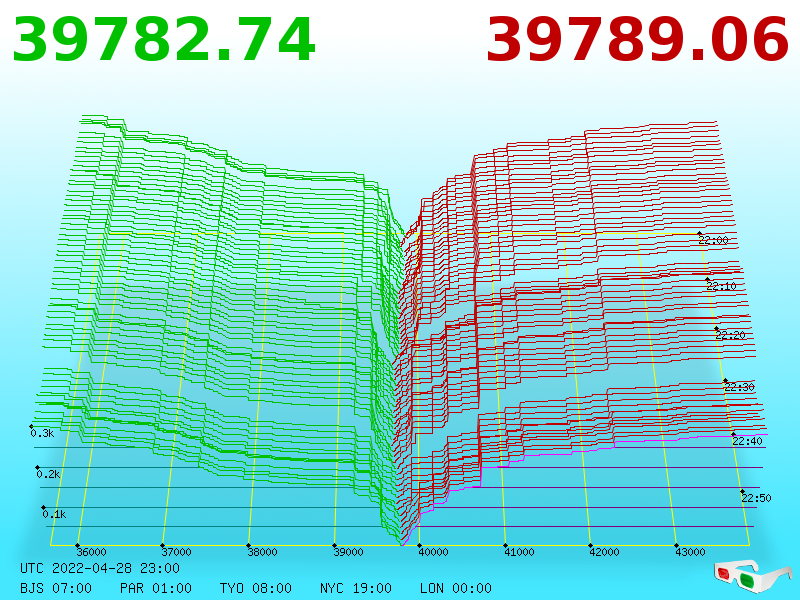Viewport: 800px width, 600px height.
Task: Click the NYC 19:00 clock
Action: [356, 588]
